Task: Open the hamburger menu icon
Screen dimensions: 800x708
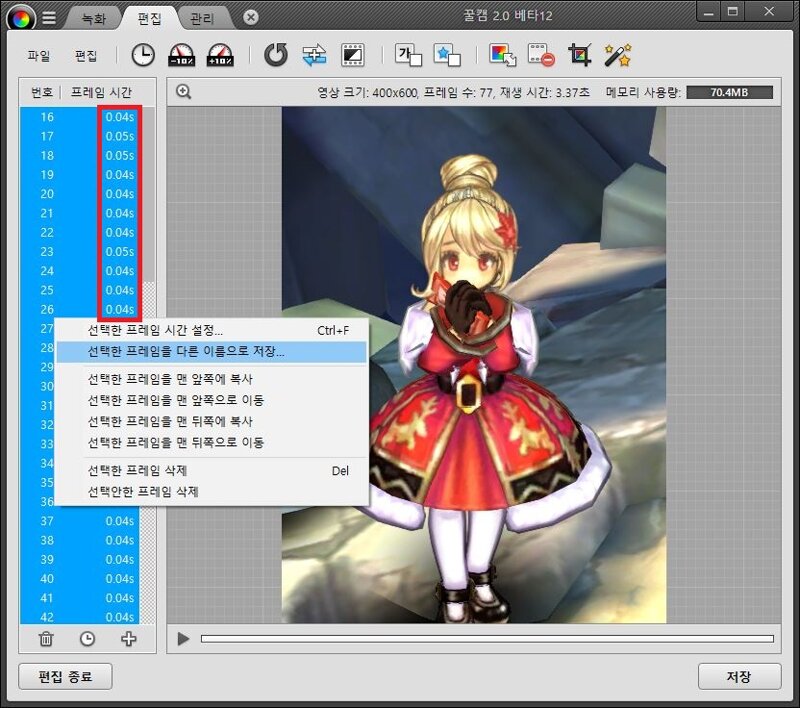Action: 49,18
